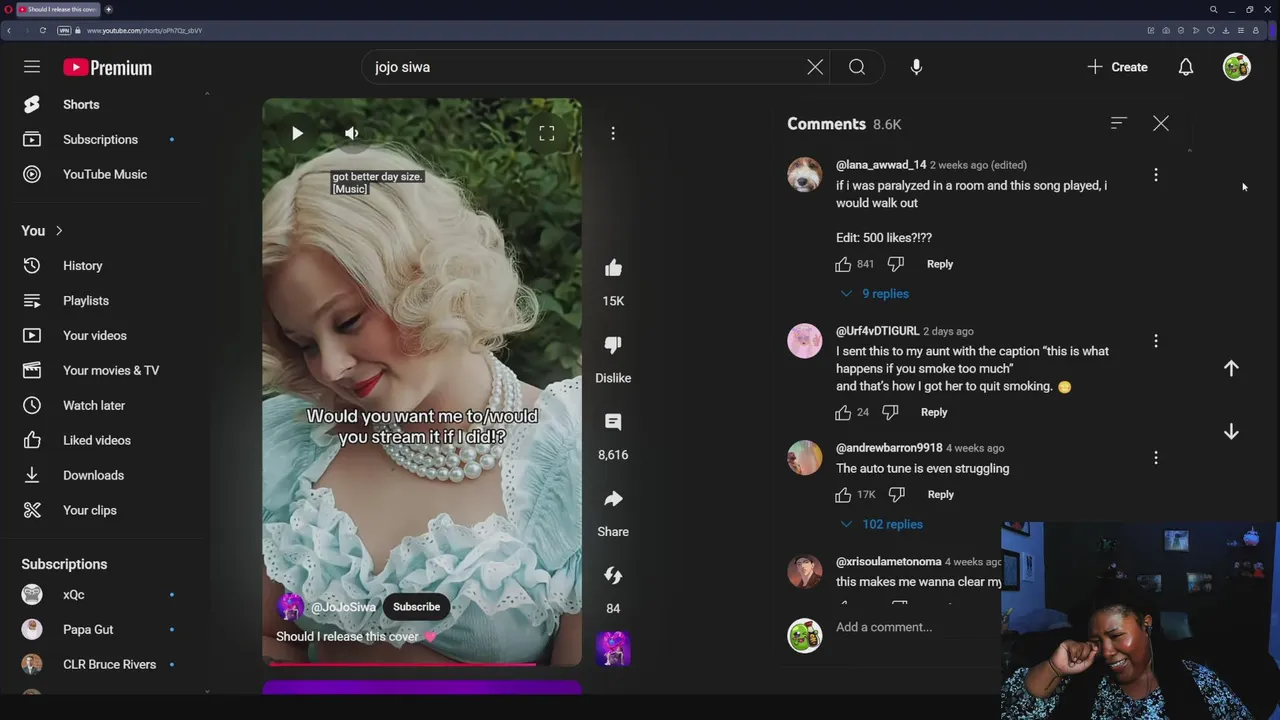The width and height of the screenshot is (1280, 720).
Task: Expand the 102 replies thread
Action: (881, 524)
